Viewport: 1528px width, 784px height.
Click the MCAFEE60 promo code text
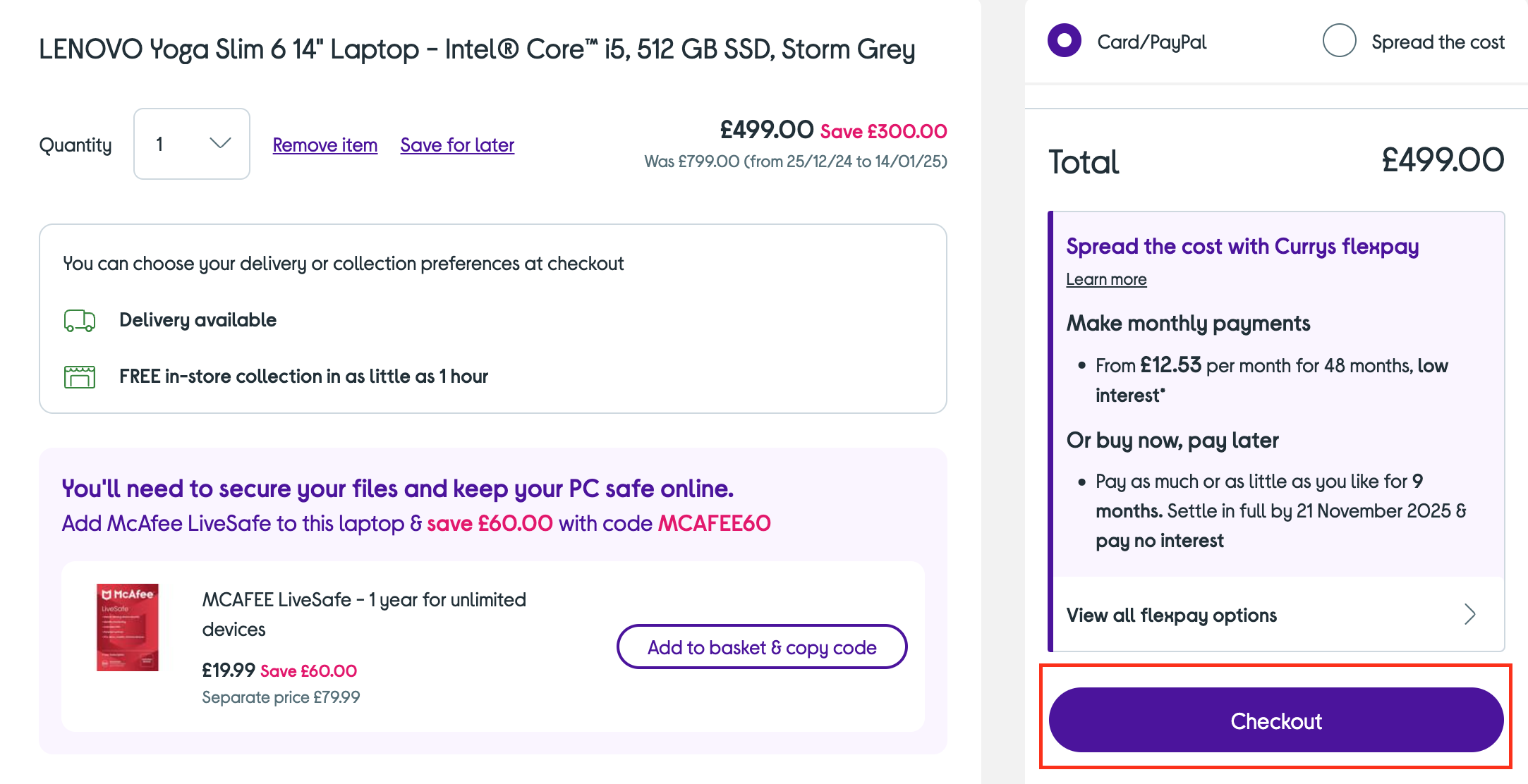pyautogui.click(x=714, y=523)
